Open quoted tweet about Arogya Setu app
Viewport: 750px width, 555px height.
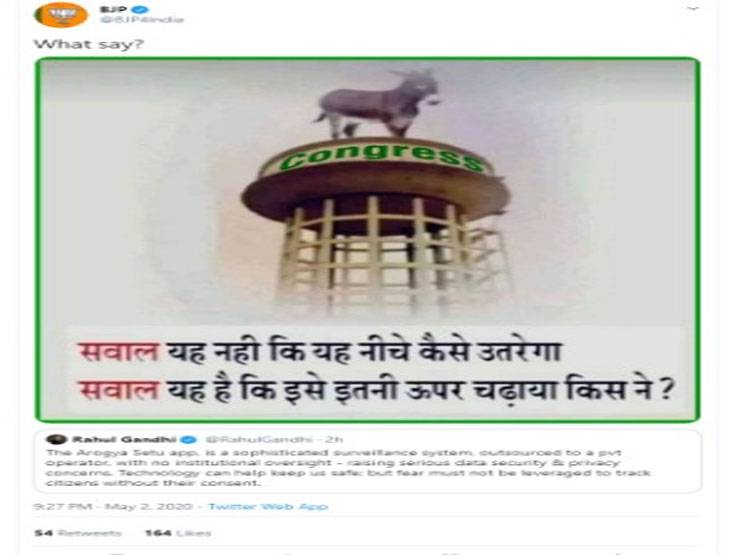[x=367, y=461]
